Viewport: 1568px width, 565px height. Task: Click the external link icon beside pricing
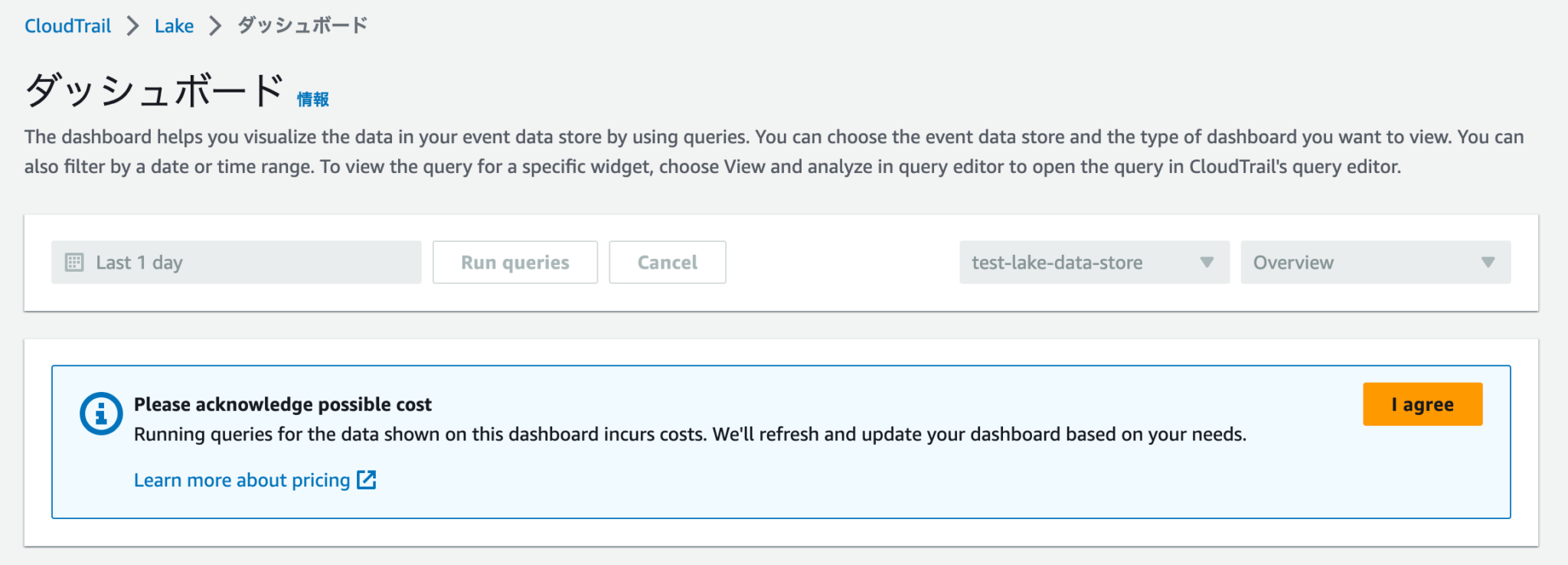(x=367, y=480)
